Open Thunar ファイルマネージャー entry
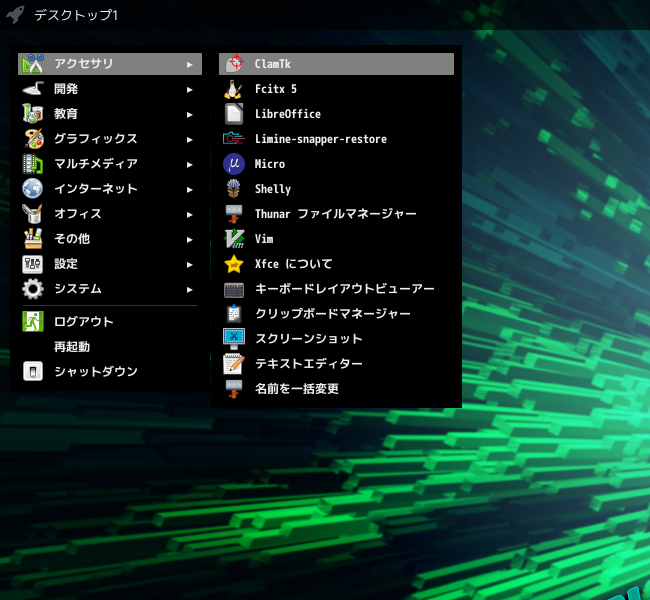Image resolution: width=650 pixels, height=600 pixels. 336,214
